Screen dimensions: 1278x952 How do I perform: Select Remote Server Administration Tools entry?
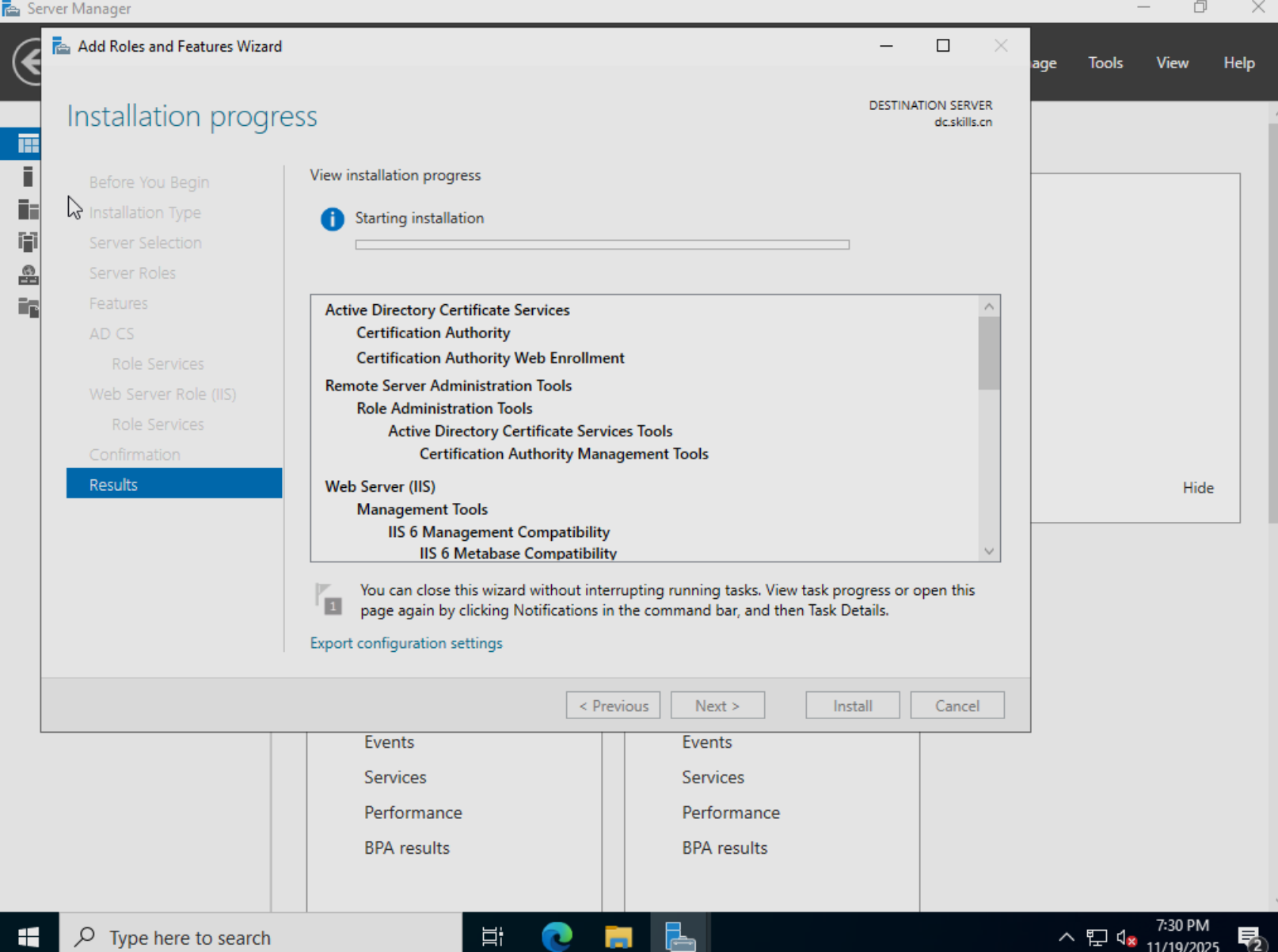(448, 386)
